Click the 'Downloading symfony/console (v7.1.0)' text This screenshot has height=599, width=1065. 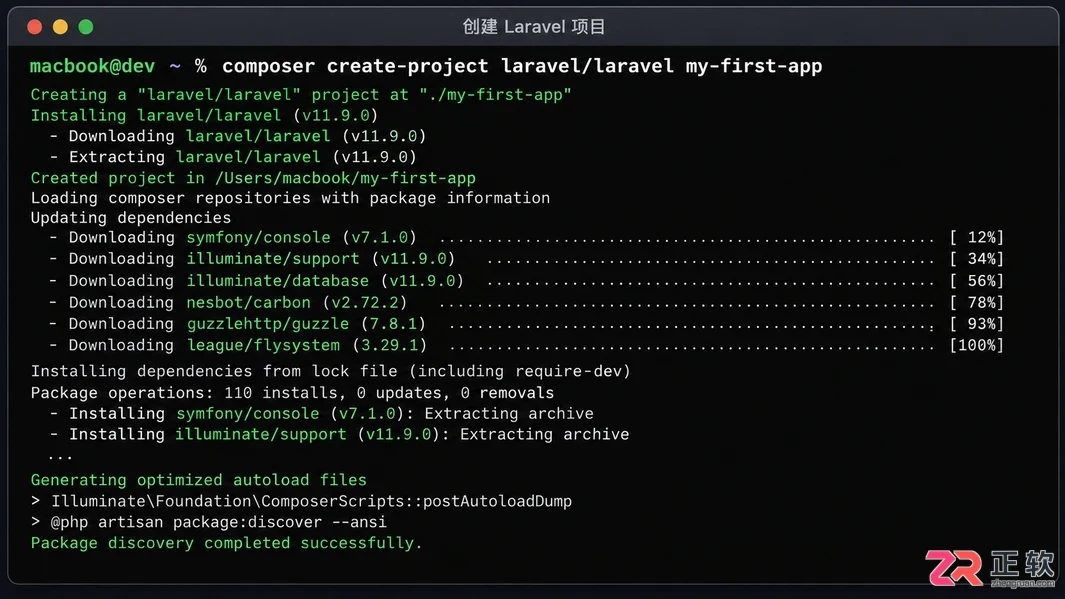242,237
